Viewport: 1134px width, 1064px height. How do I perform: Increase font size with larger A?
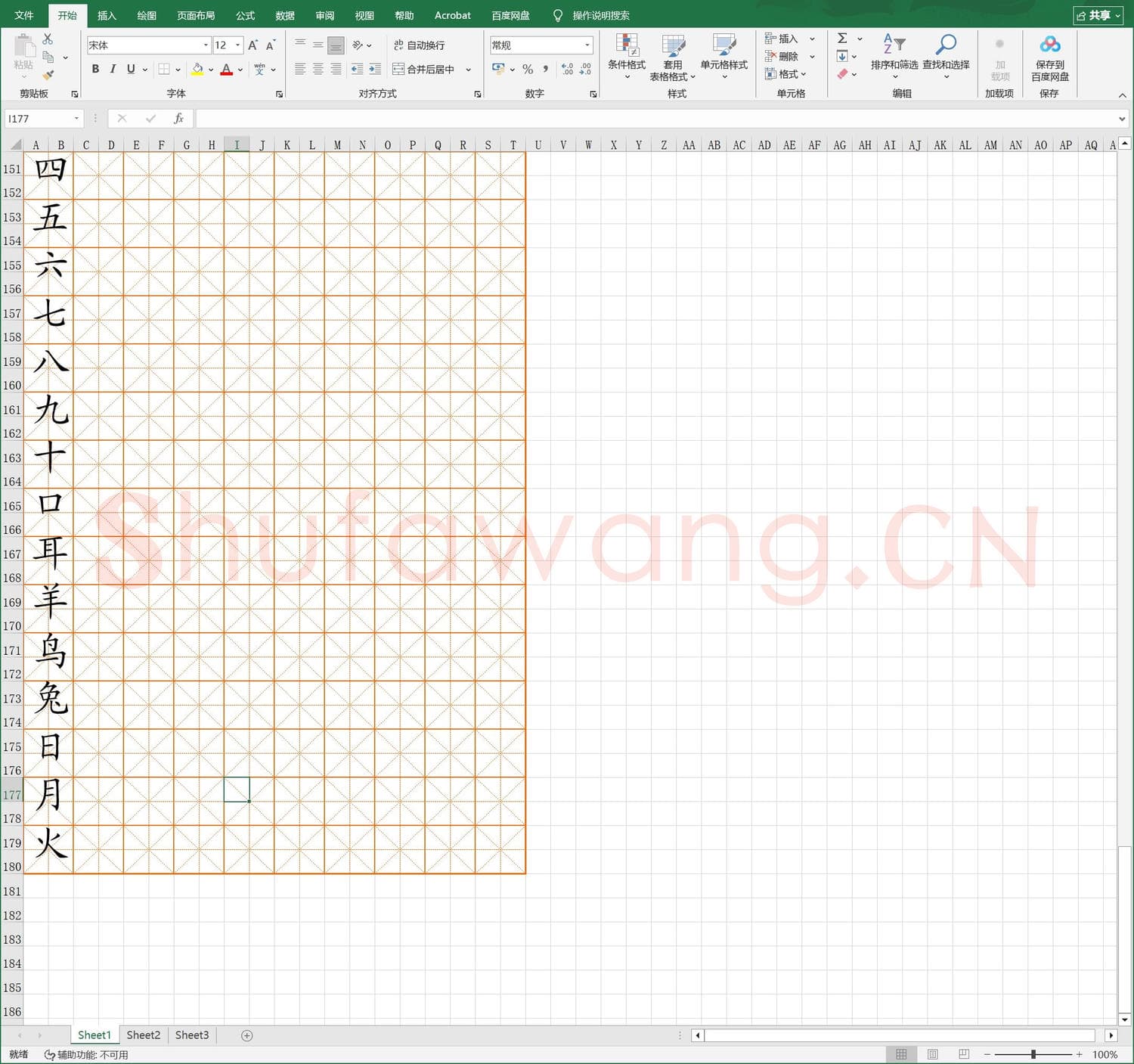pyautogui.click(x=253, y=45)
